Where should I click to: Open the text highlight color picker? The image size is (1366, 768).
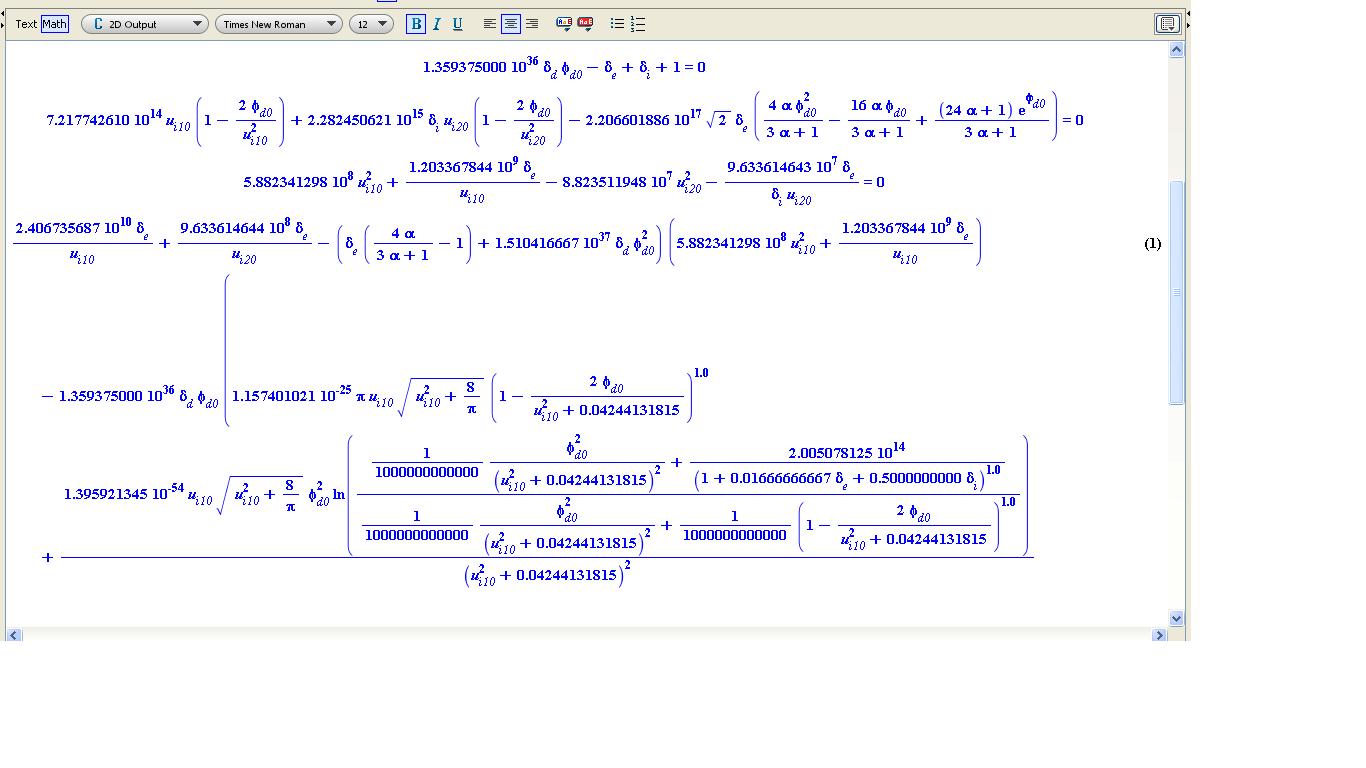click(585, 24)
